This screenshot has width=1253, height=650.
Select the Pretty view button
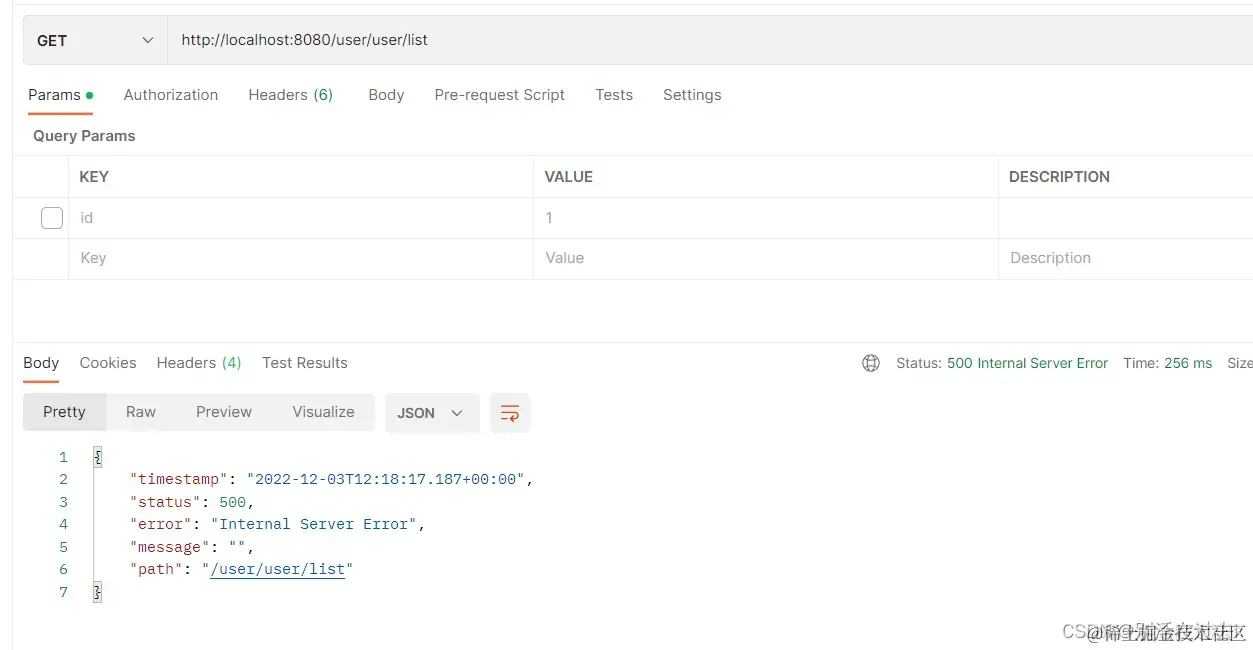64,412
